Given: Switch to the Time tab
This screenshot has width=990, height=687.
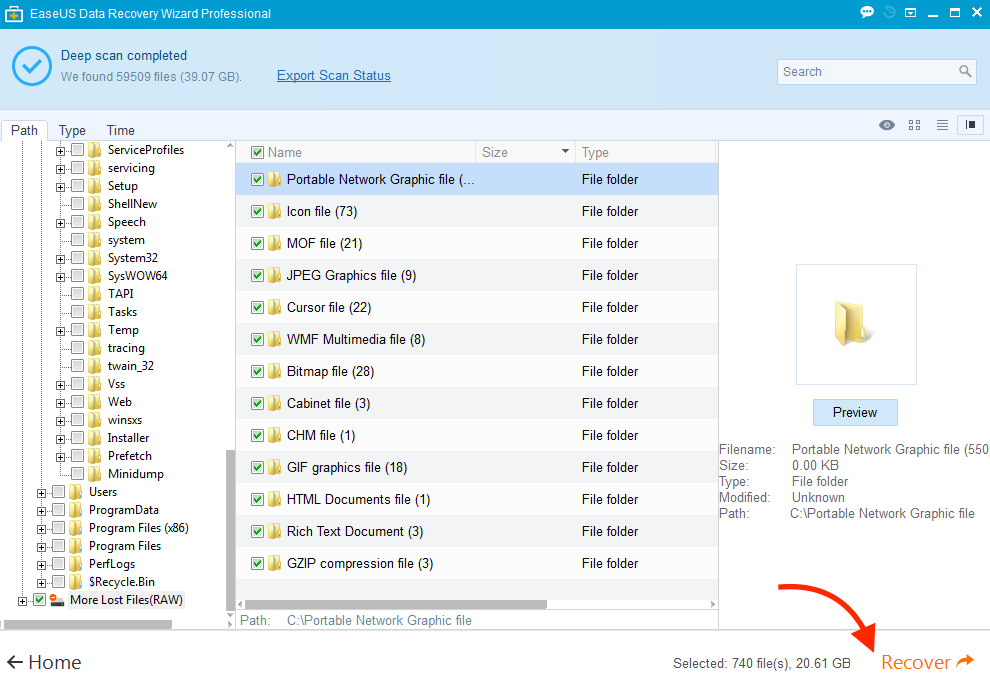Looking at the screenshot, I should point(120,130).
